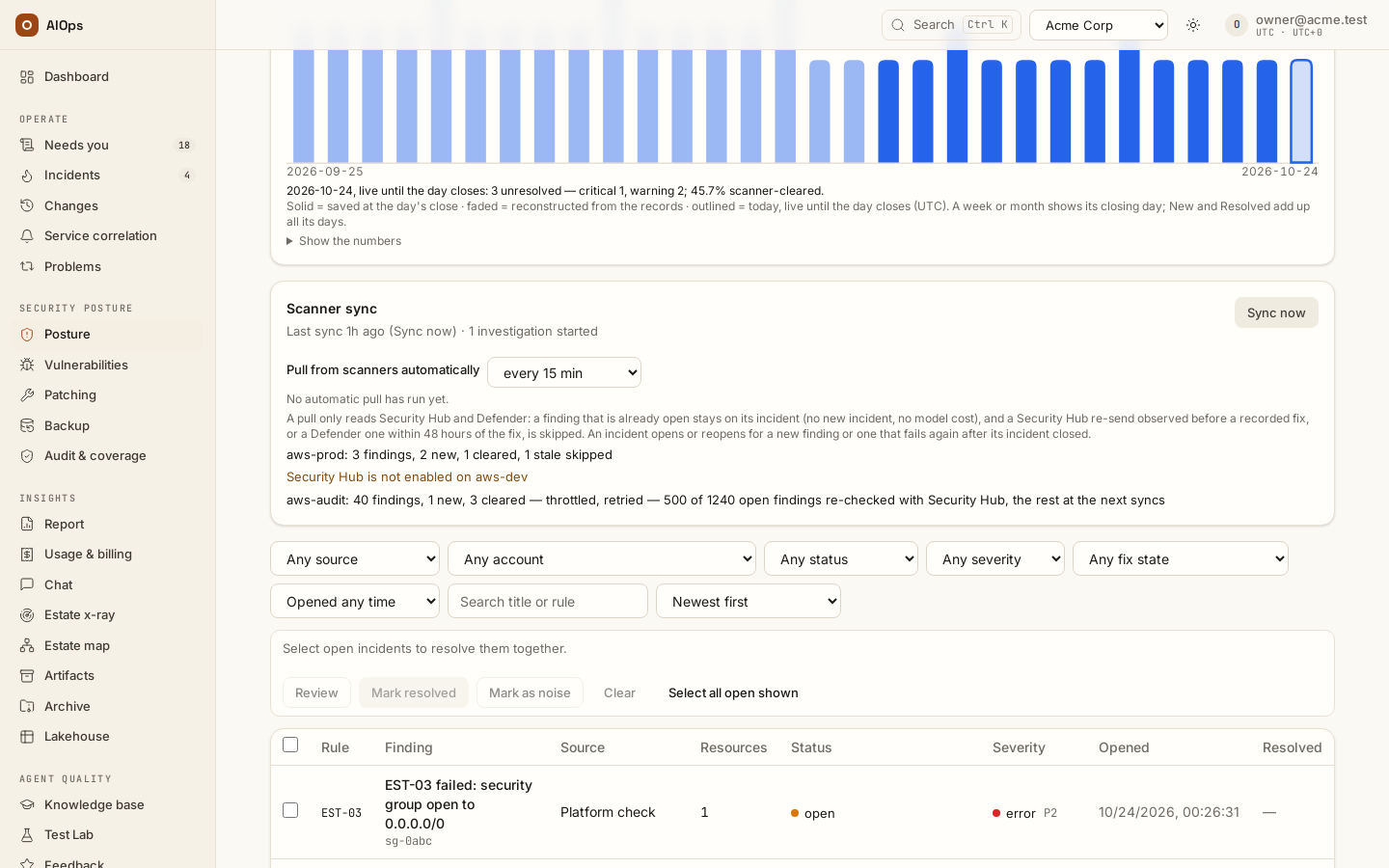The image size is (1389, 868).
Task: Open the Any fix state dropdown
Action: 1181,558
